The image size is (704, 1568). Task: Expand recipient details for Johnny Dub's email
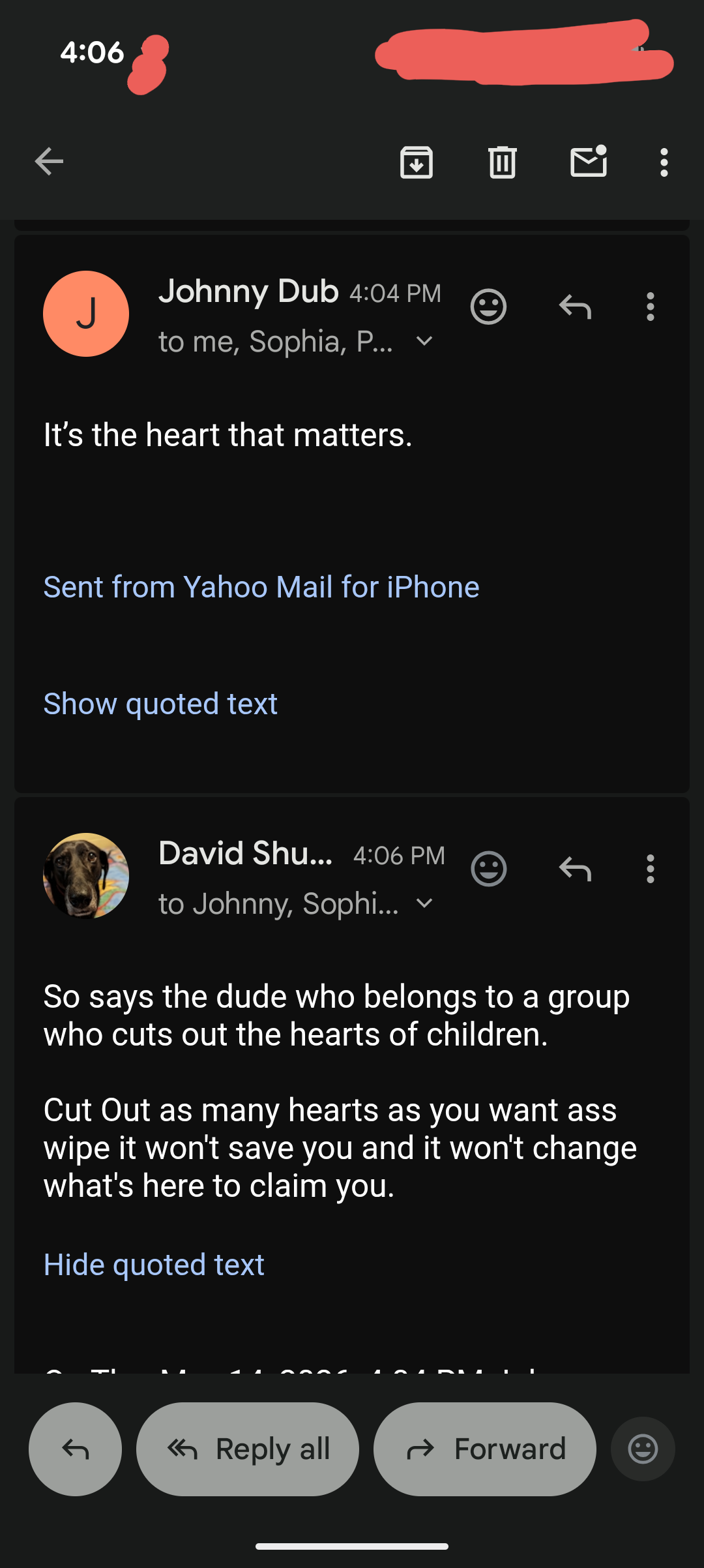(424, 341)
